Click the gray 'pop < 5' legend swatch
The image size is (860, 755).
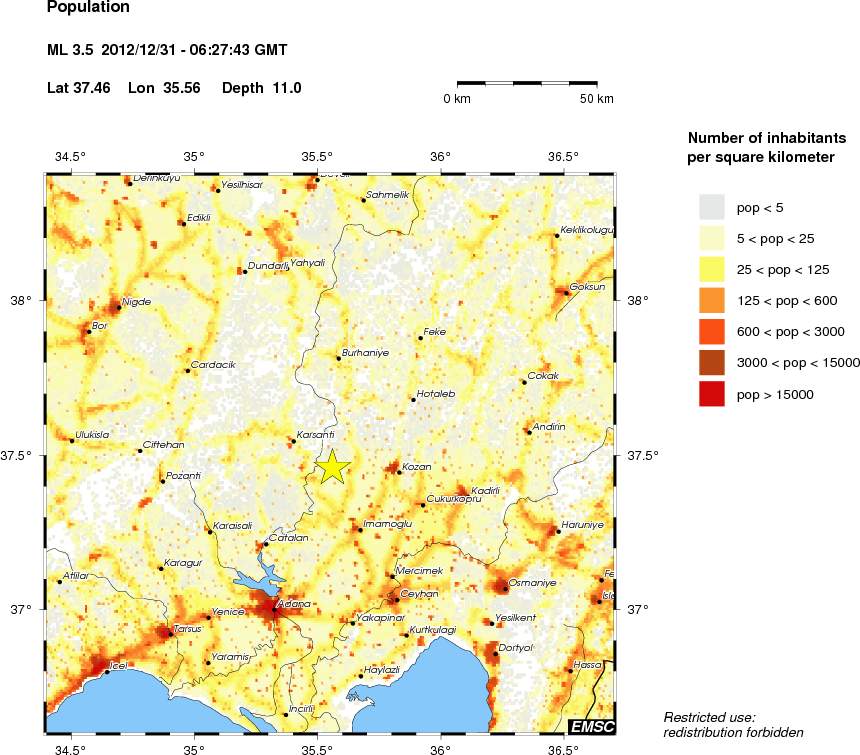(711, 207)
